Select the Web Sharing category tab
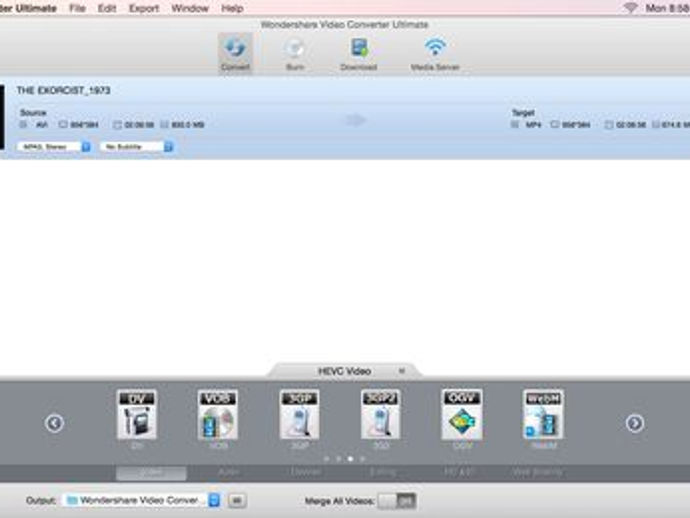This screenshot has height=518, width=690. [537, 473]
